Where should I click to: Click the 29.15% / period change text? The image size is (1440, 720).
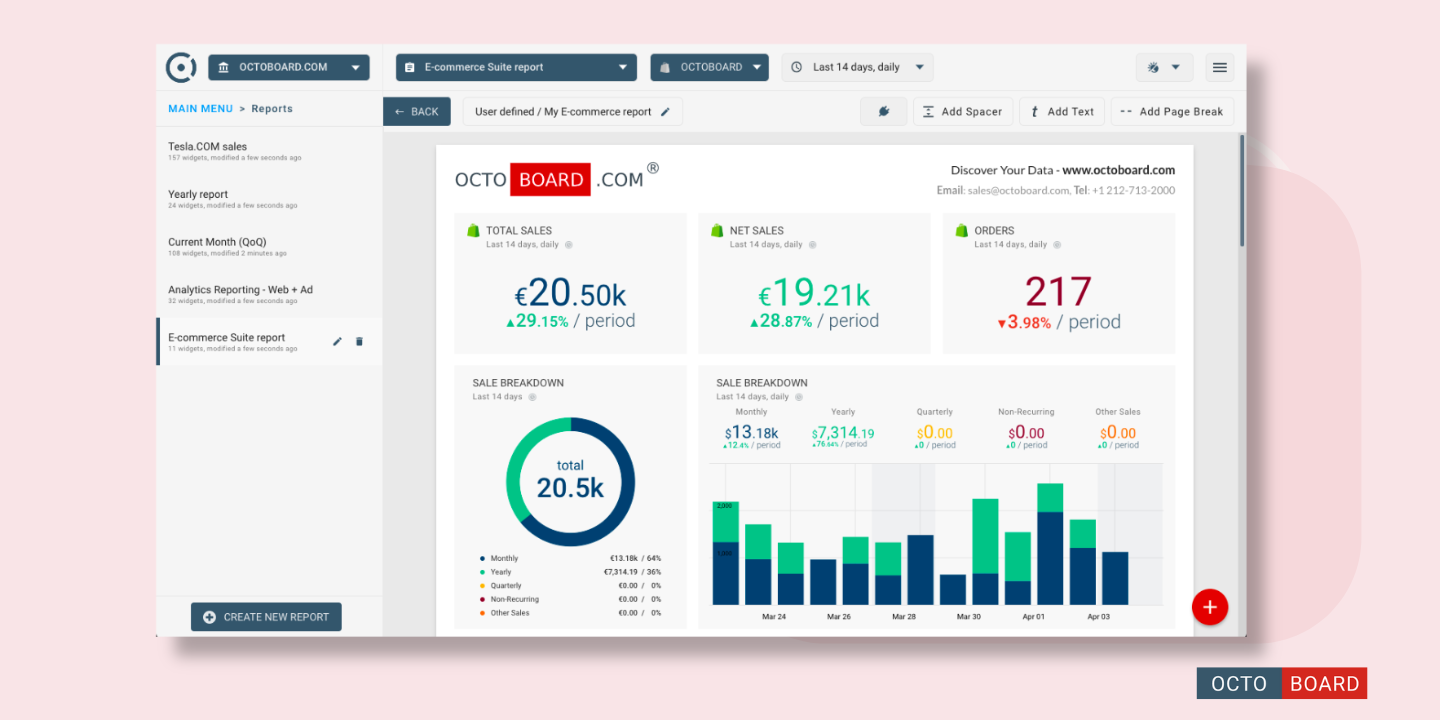(x=570, y=322)
